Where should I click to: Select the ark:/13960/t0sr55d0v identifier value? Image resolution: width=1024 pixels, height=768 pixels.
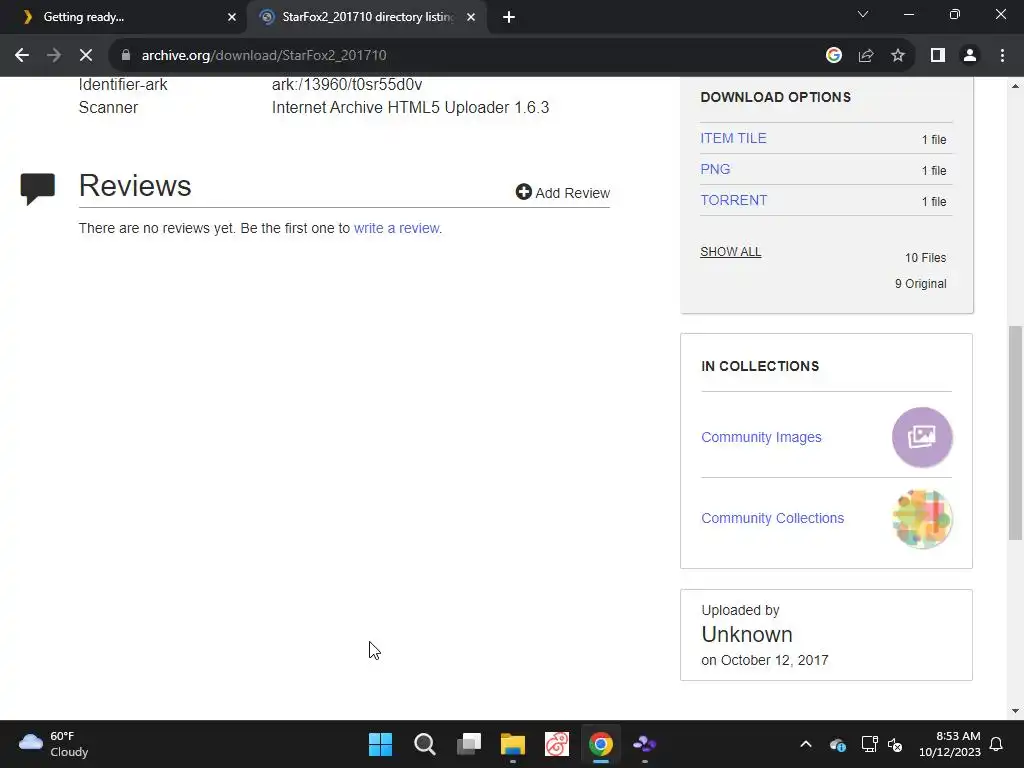point(347,84)
